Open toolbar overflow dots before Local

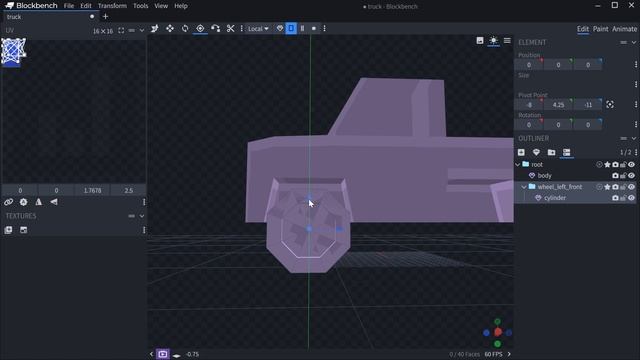click(242, 29)
